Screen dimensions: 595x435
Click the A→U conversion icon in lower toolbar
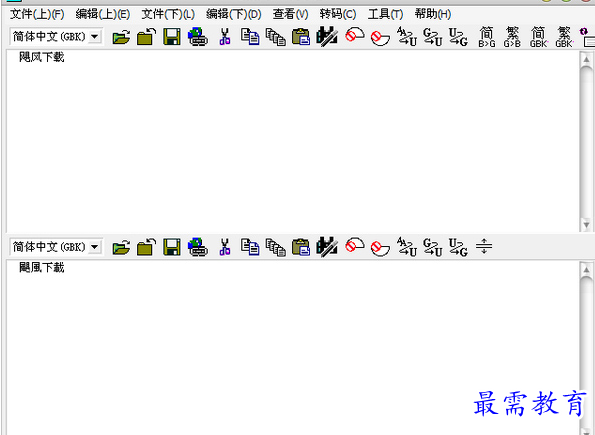(x=407, y=247)
